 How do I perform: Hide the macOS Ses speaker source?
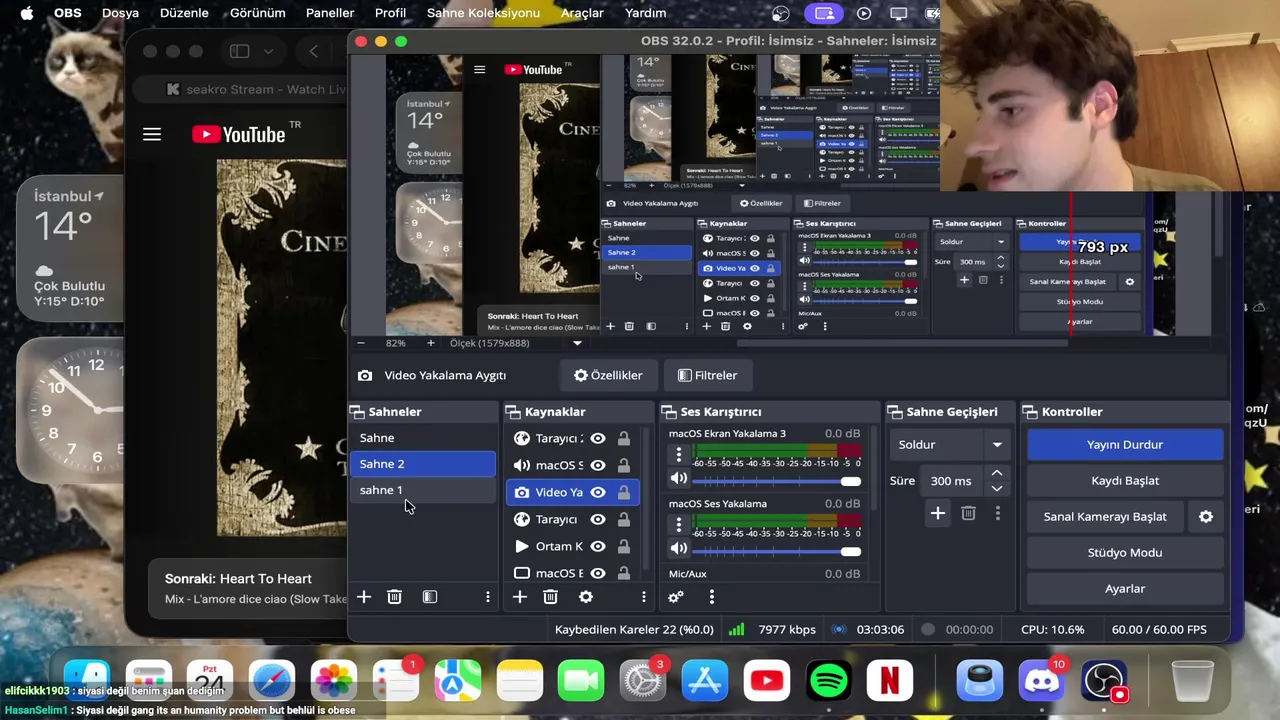(x=598, y=465)
